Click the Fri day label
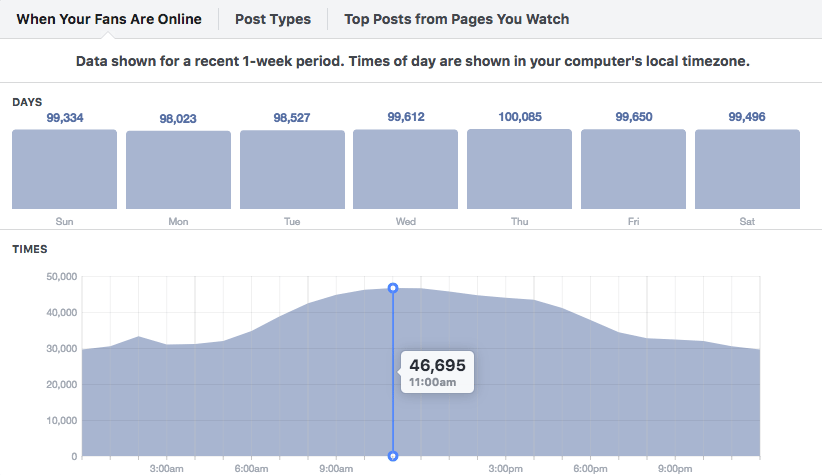This screenshot has width=822, height=475. 633,221
